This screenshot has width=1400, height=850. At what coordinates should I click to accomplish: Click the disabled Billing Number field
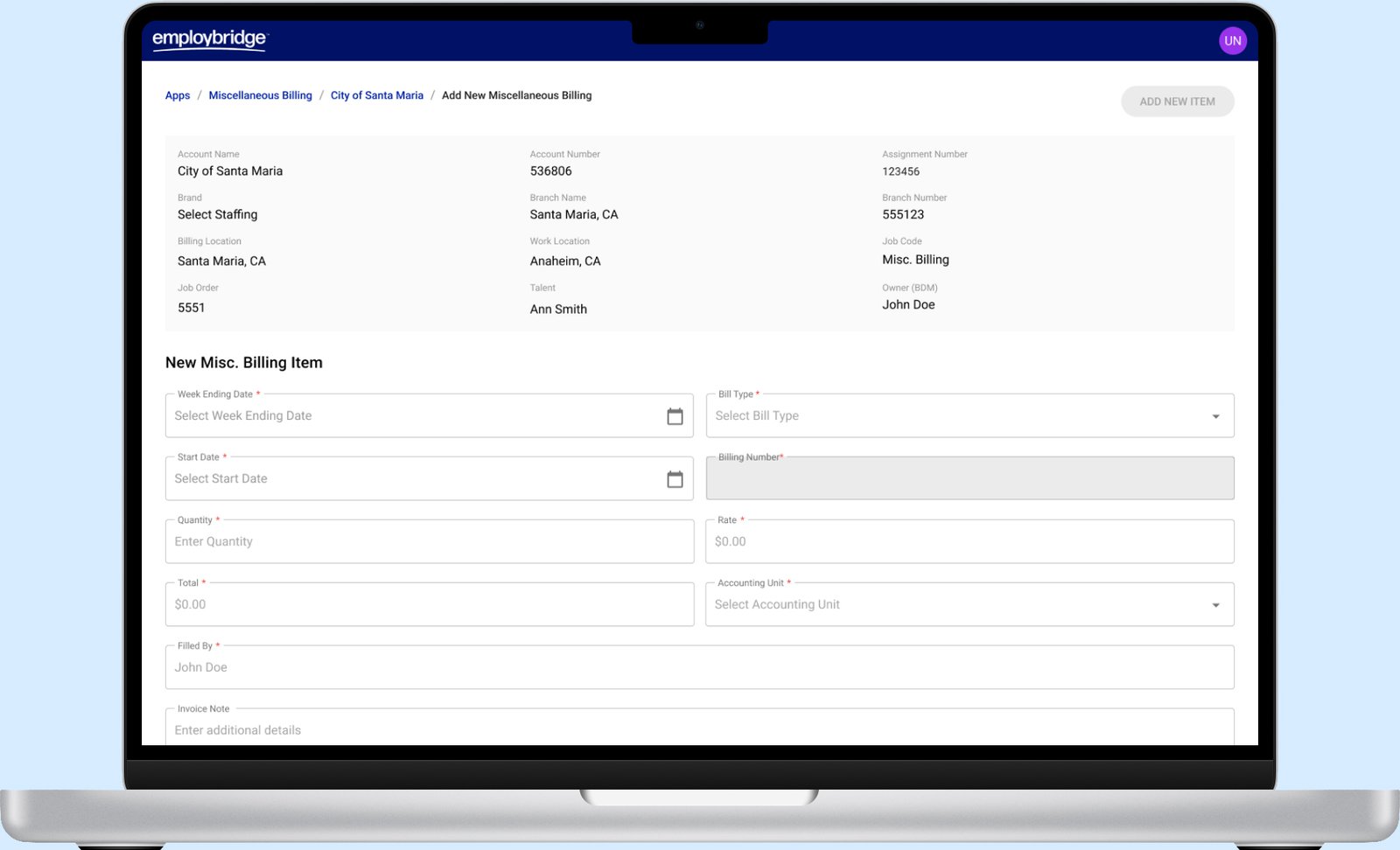click(x=969, y=479)
